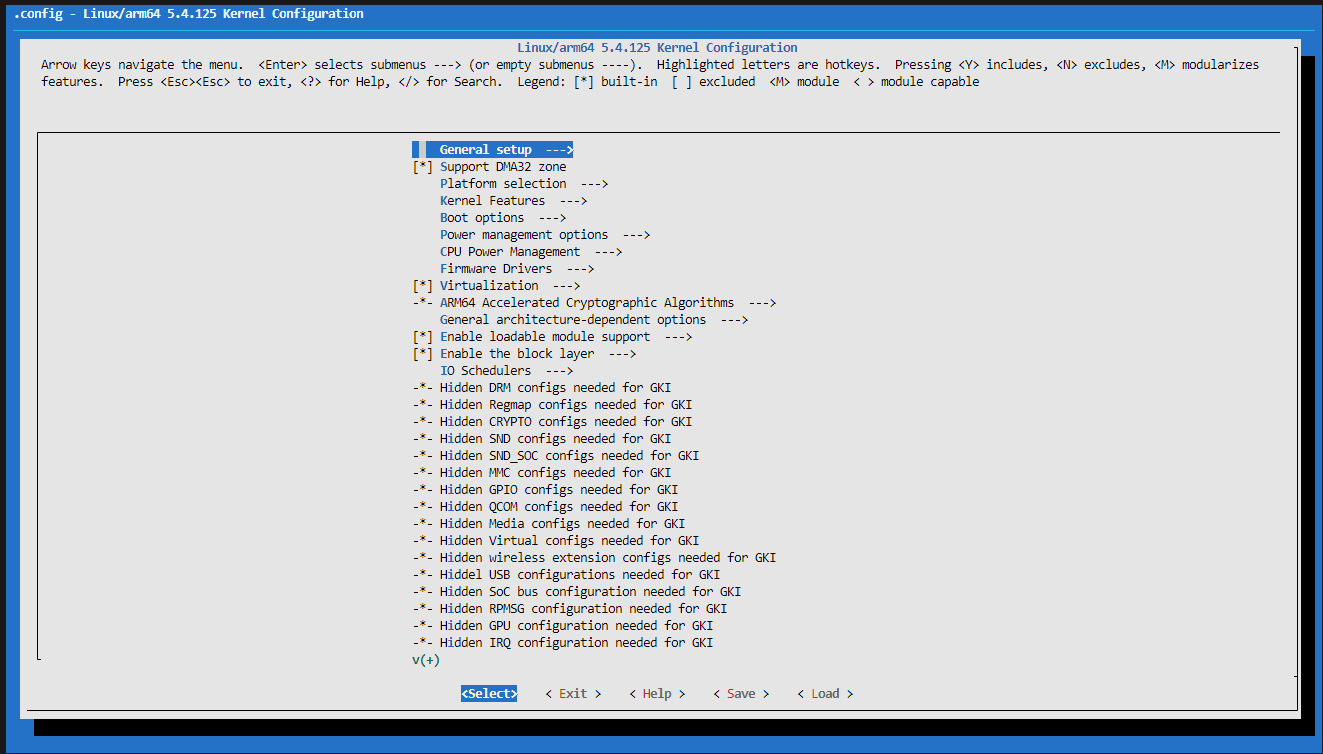Select Hidden GPU configuration needed for GKI
The height and width of the screenshot is (754, 1323).
(562, 626)
